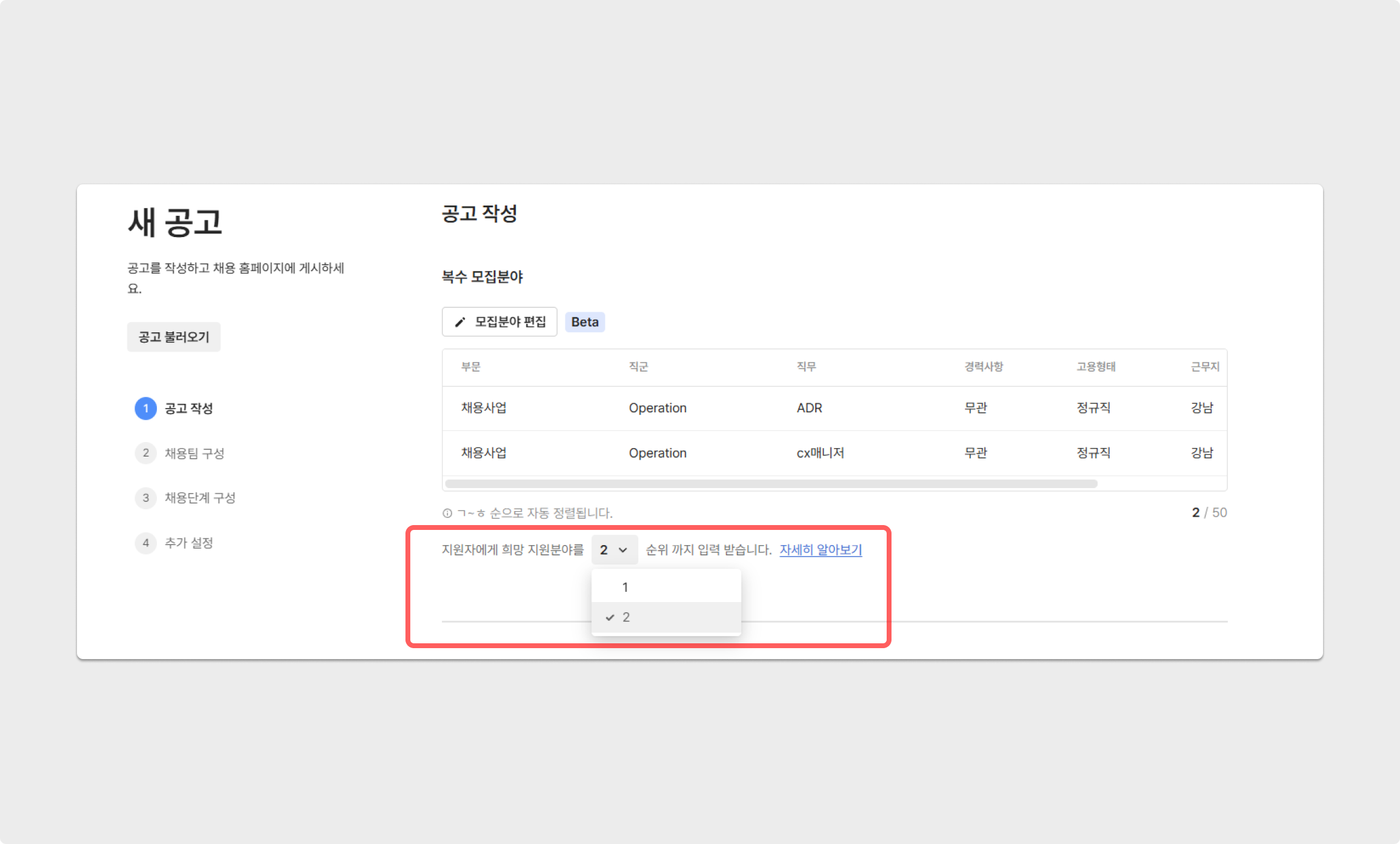1400x844 pixels.
Task: Click 무관 in the ADR row
Action: (976, 408)
